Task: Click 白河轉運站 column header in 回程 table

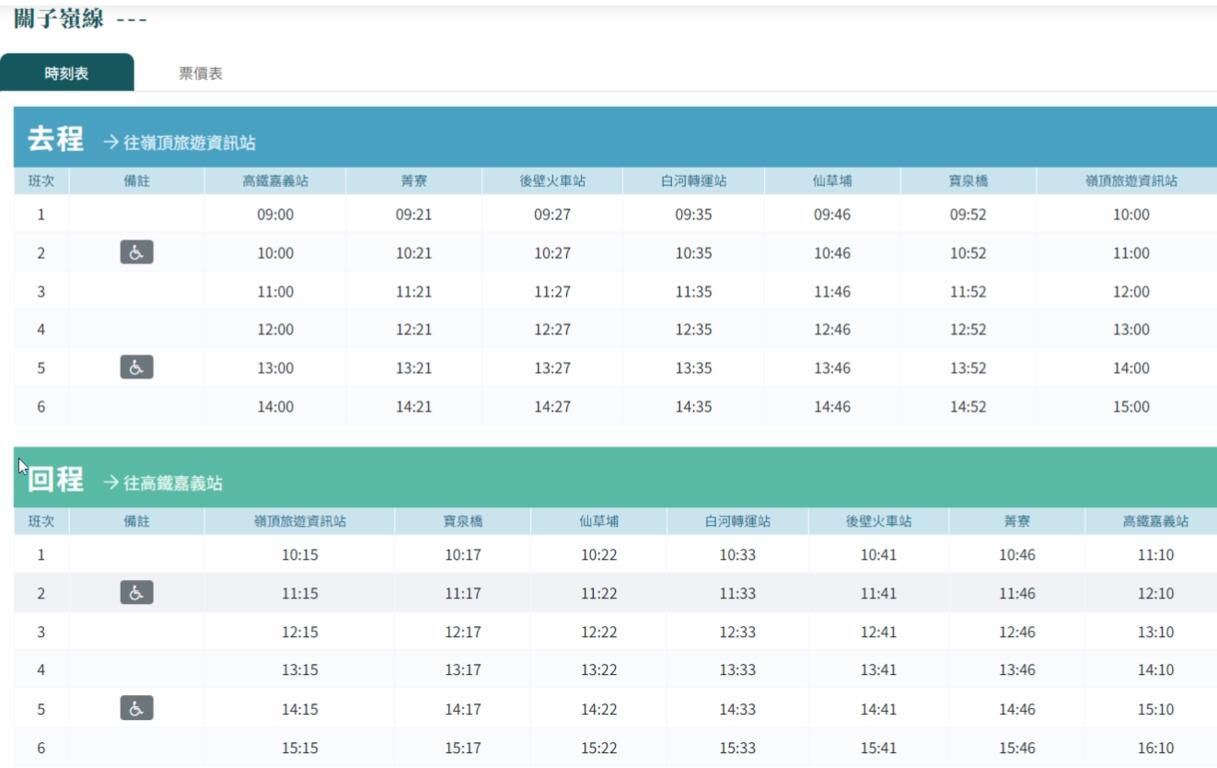Action: (x=737, y=521)
